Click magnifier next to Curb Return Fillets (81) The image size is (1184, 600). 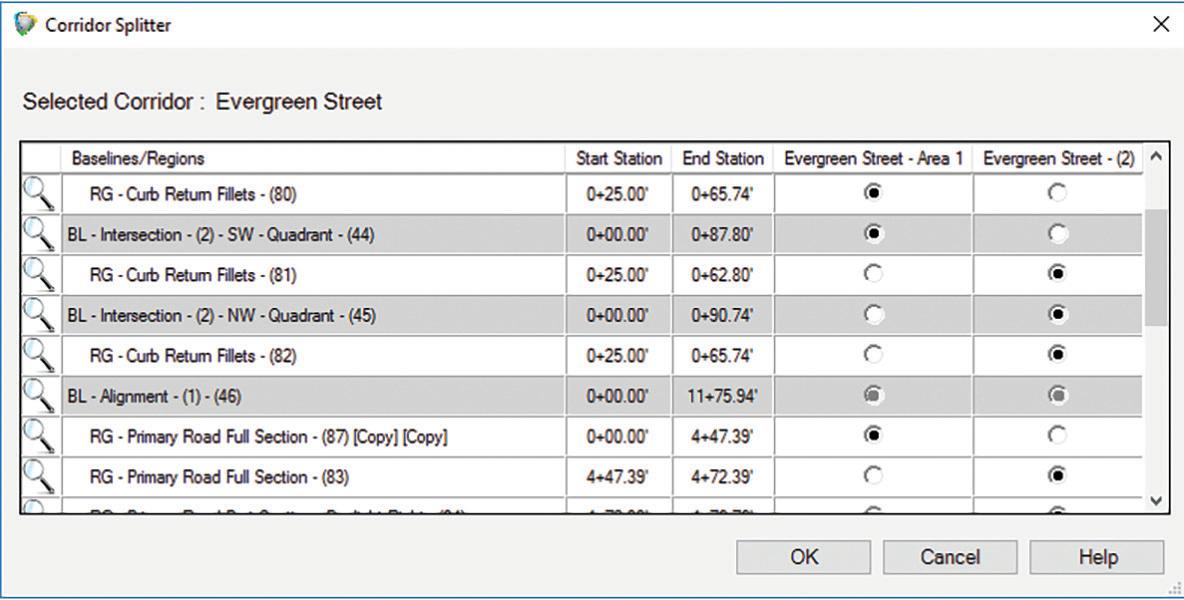click(39, 274)
